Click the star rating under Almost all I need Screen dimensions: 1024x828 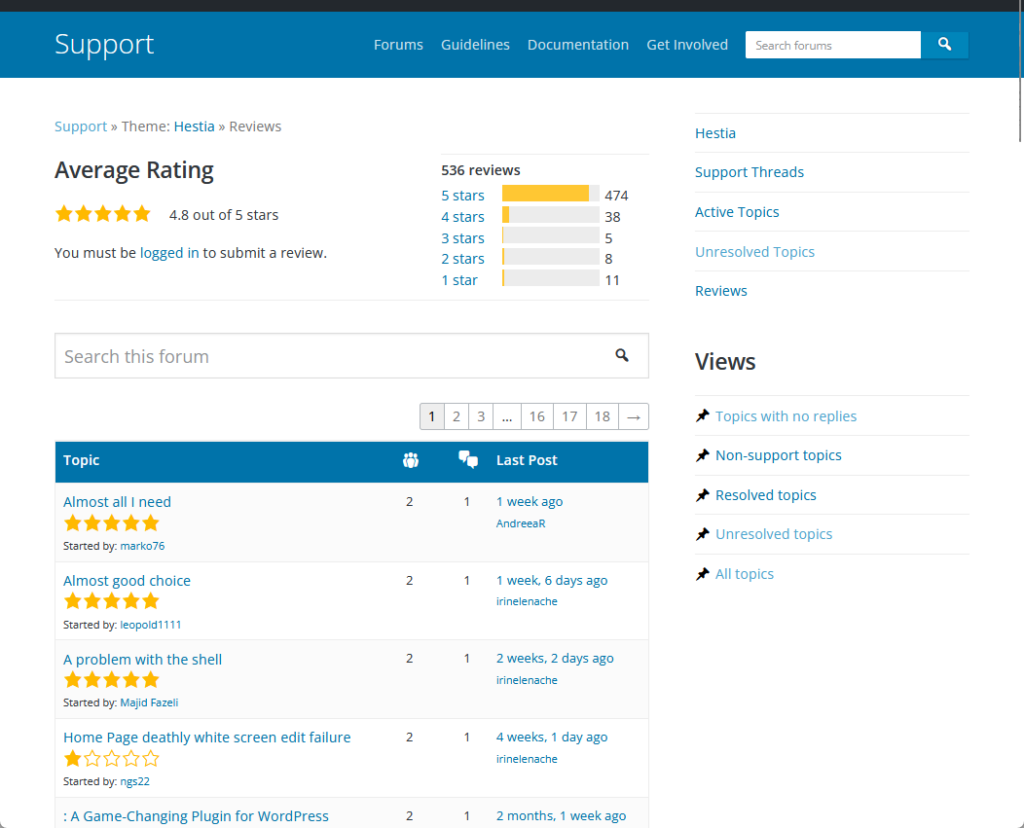pyautogui.click(x=112, y=523)
